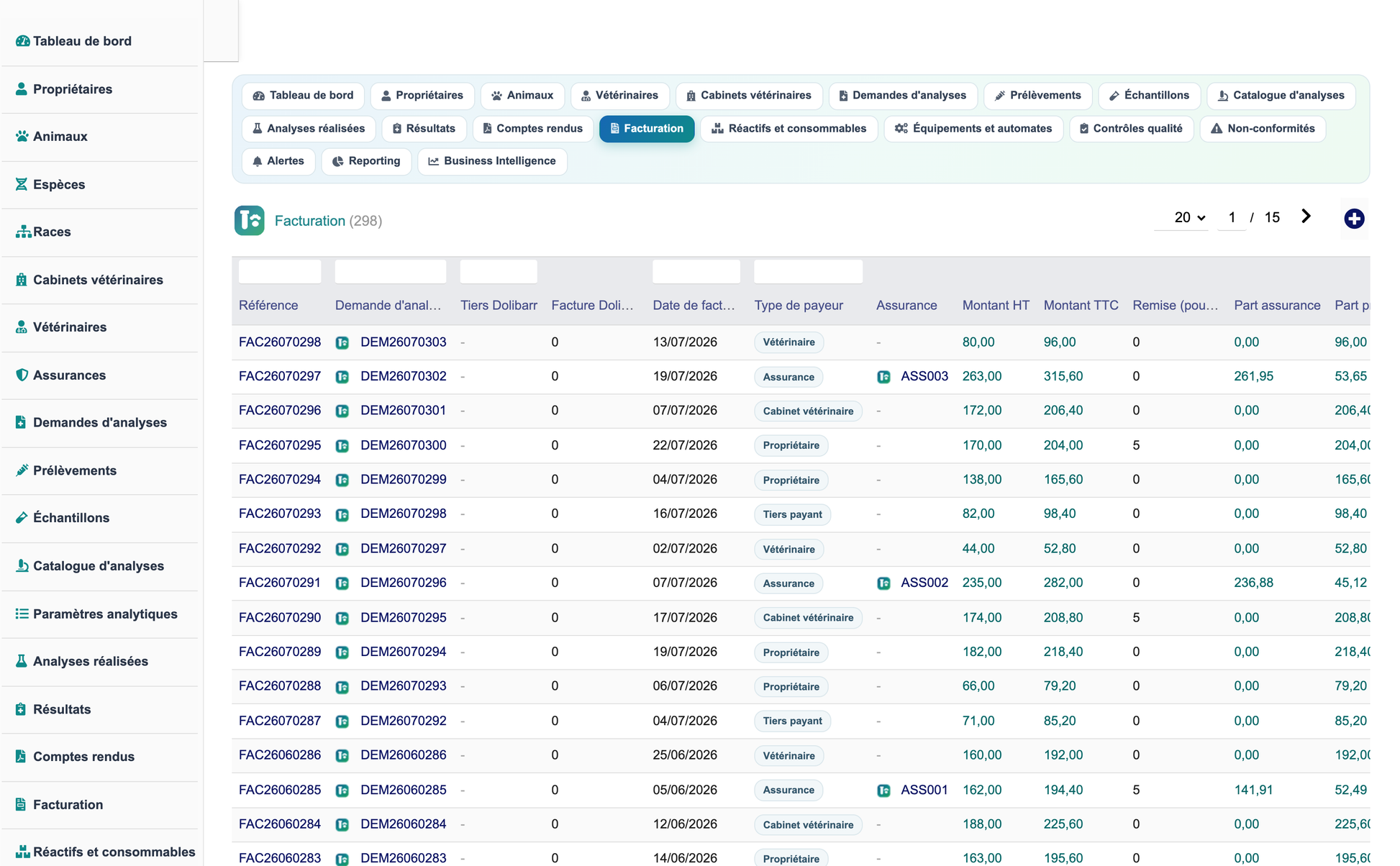Click the Demande d'analyse filter field
This screenshot has height=866, width=1400.
(391, 272)
